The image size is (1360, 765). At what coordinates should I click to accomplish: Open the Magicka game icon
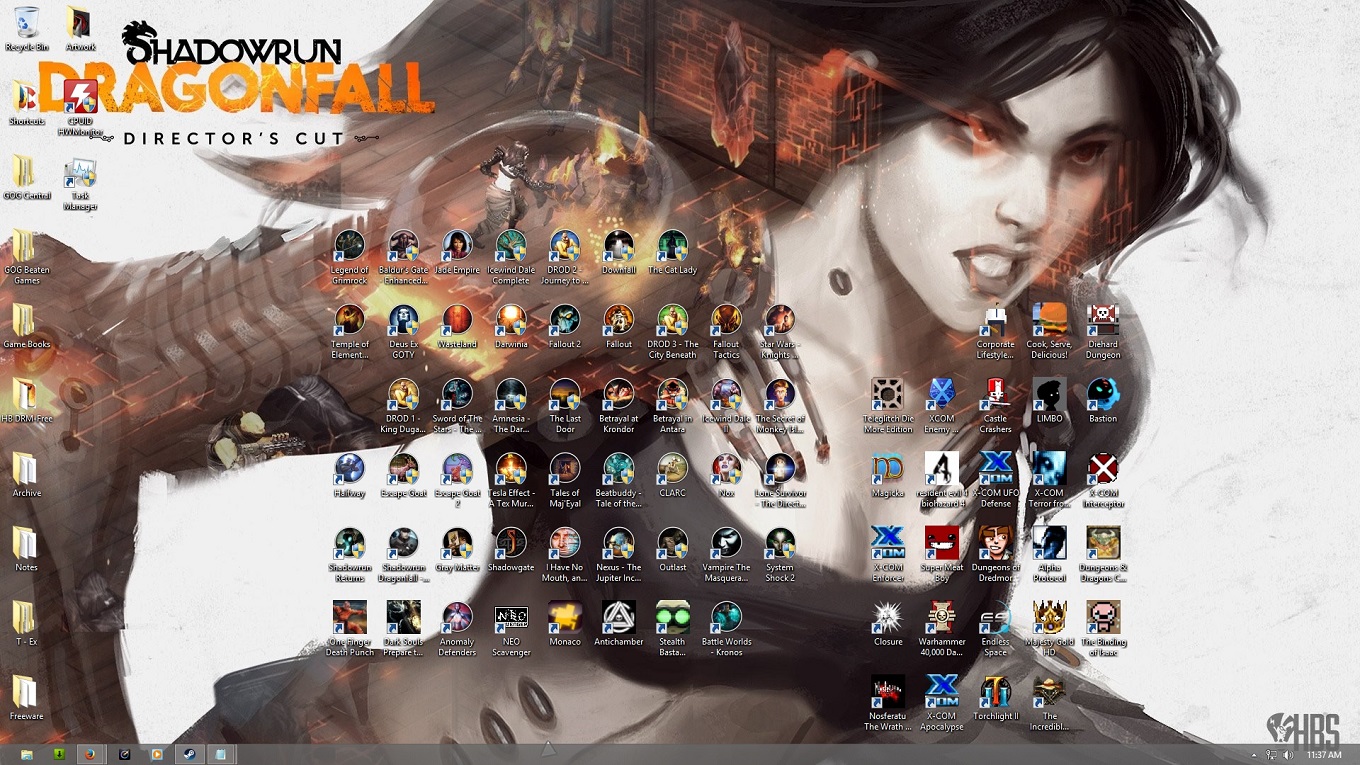click(888, 476)
